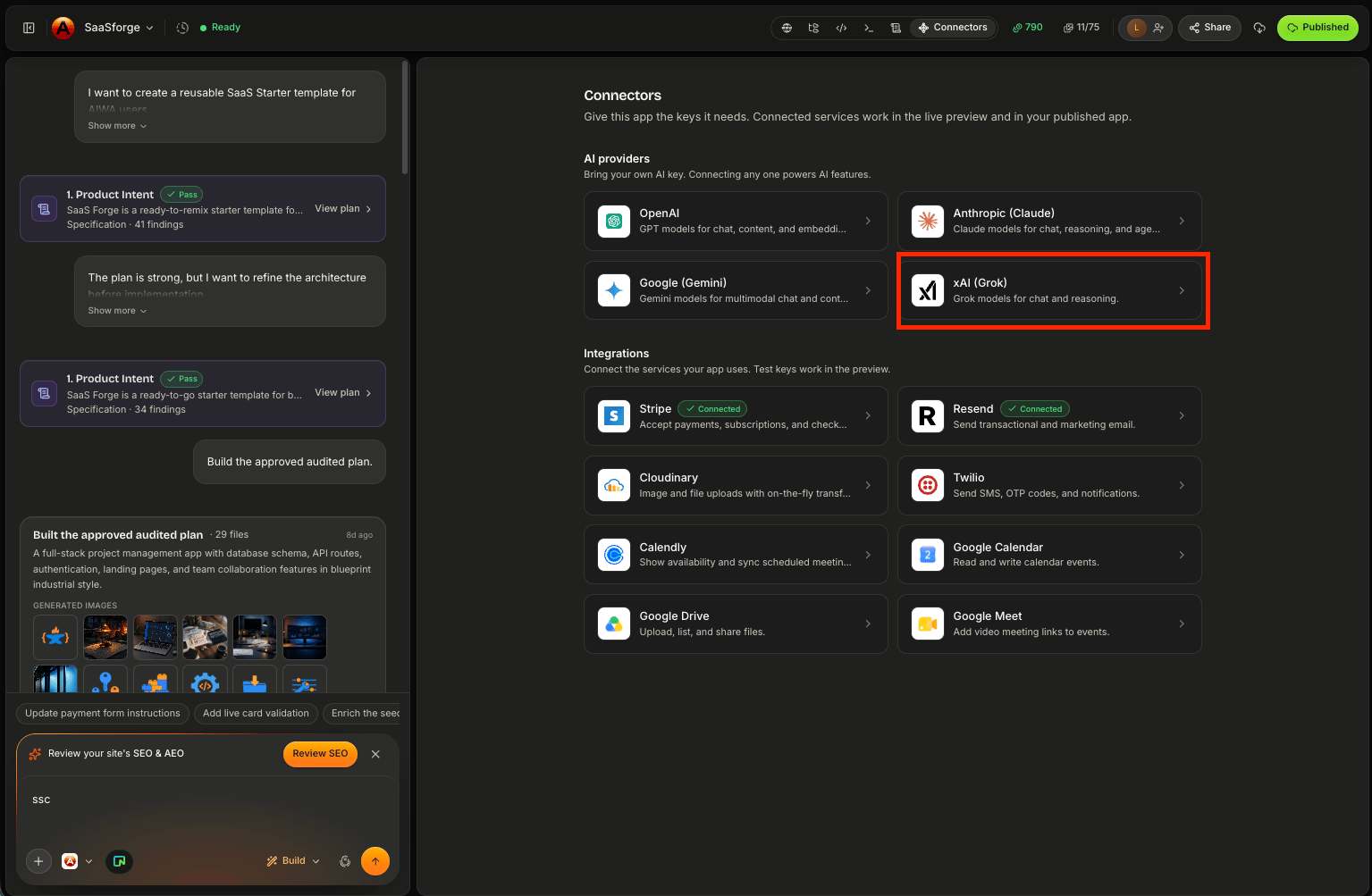The image size is (1372, 896).
Task: Select Enrich the seed suggestion chip
Action: coord(361,713)
